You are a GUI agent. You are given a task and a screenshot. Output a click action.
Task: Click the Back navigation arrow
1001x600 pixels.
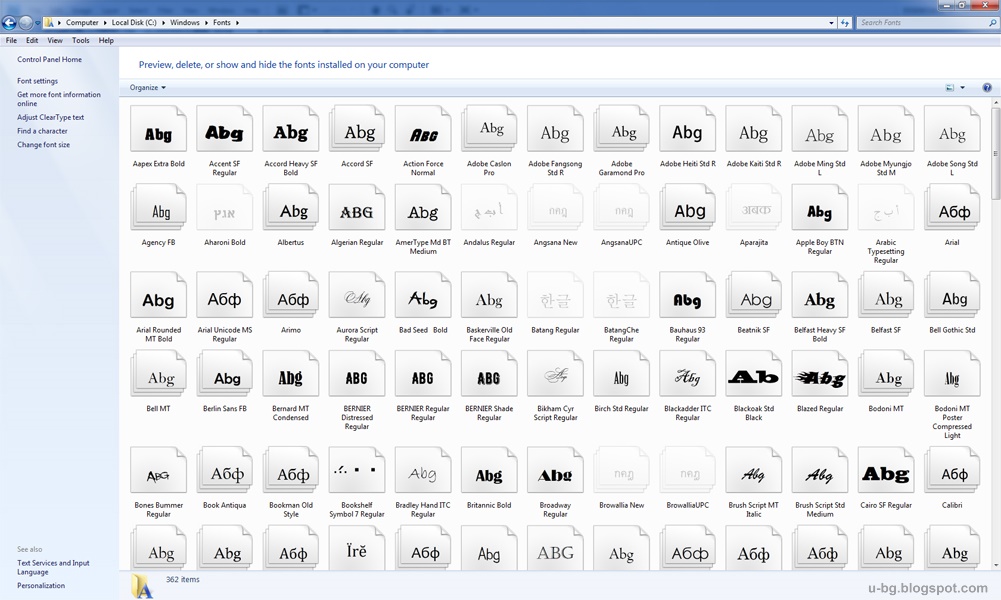(x=9, y=23)
